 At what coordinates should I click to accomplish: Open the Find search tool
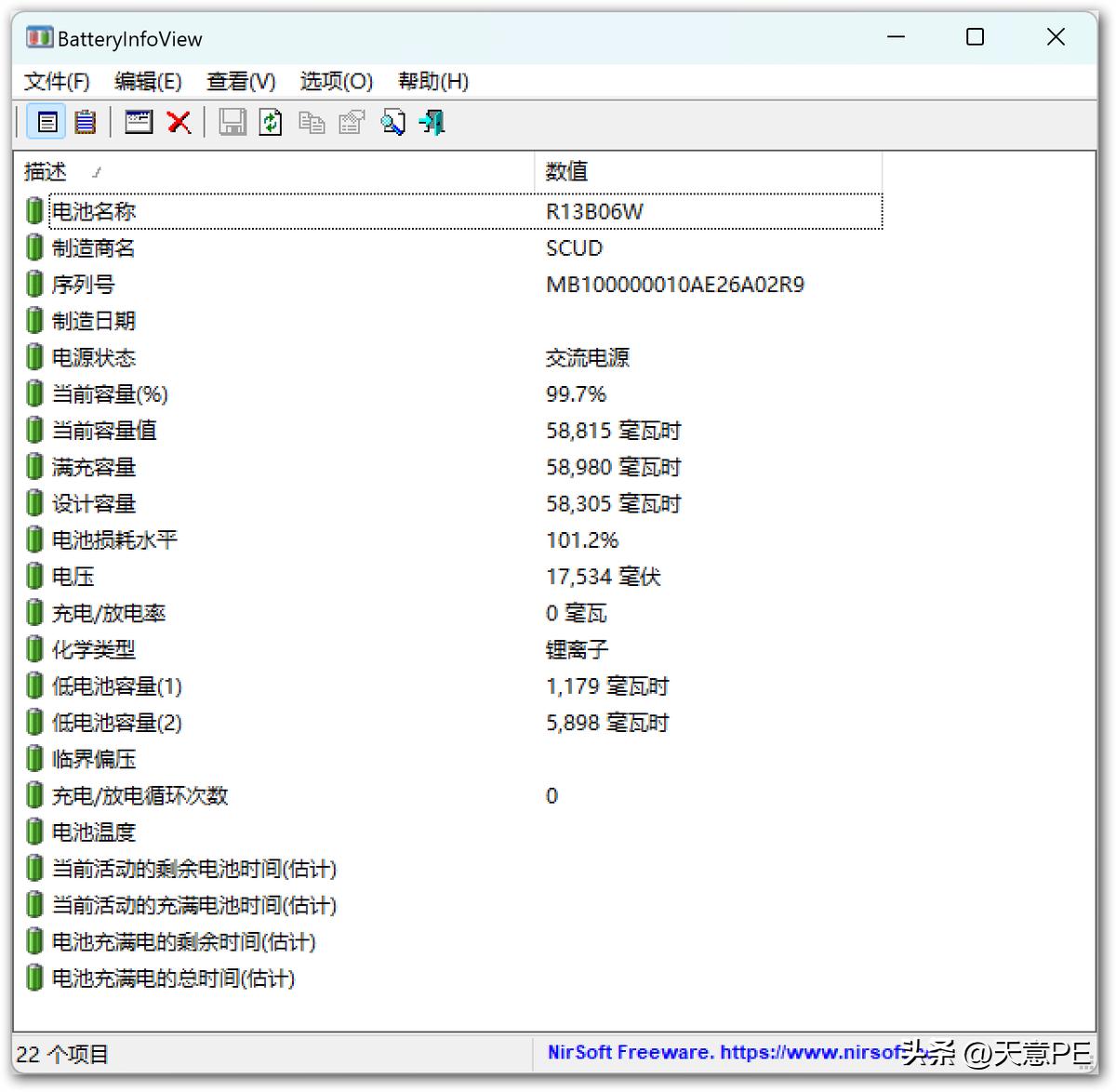(x=392, y=122)
